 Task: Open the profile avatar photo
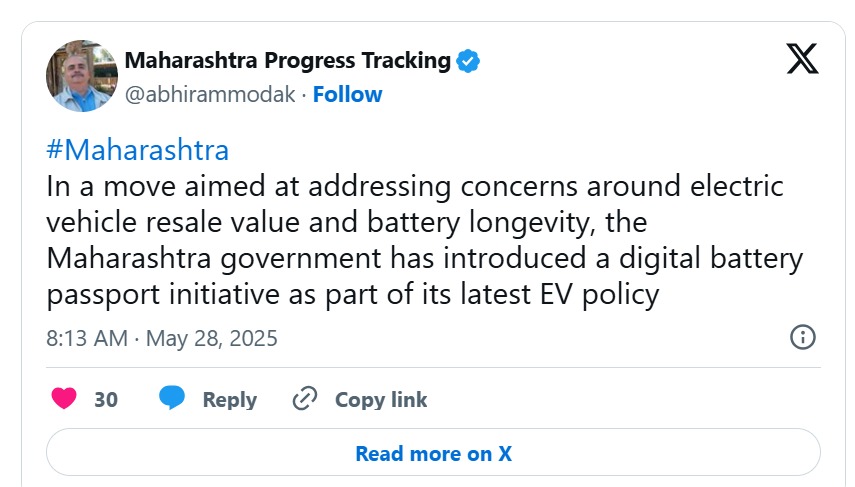click(83, 76)
